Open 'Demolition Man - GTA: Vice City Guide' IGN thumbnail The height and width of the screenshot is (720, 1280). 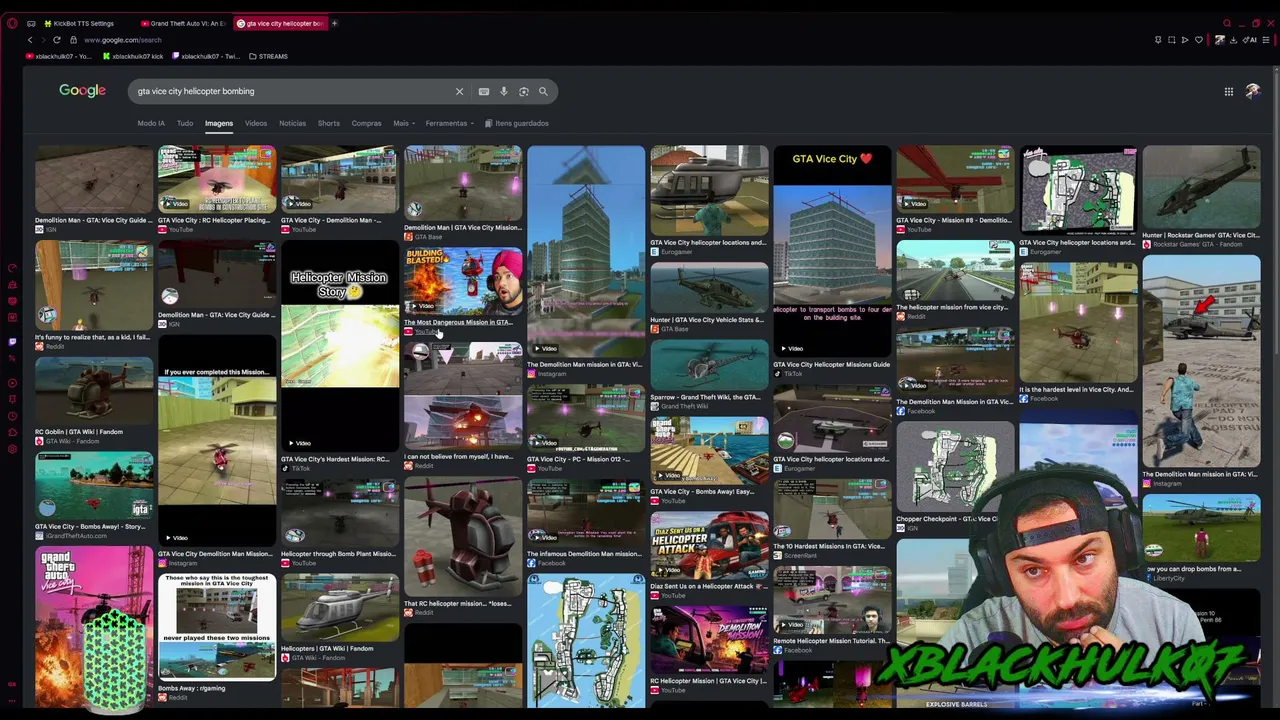click(x=94, y=179)
